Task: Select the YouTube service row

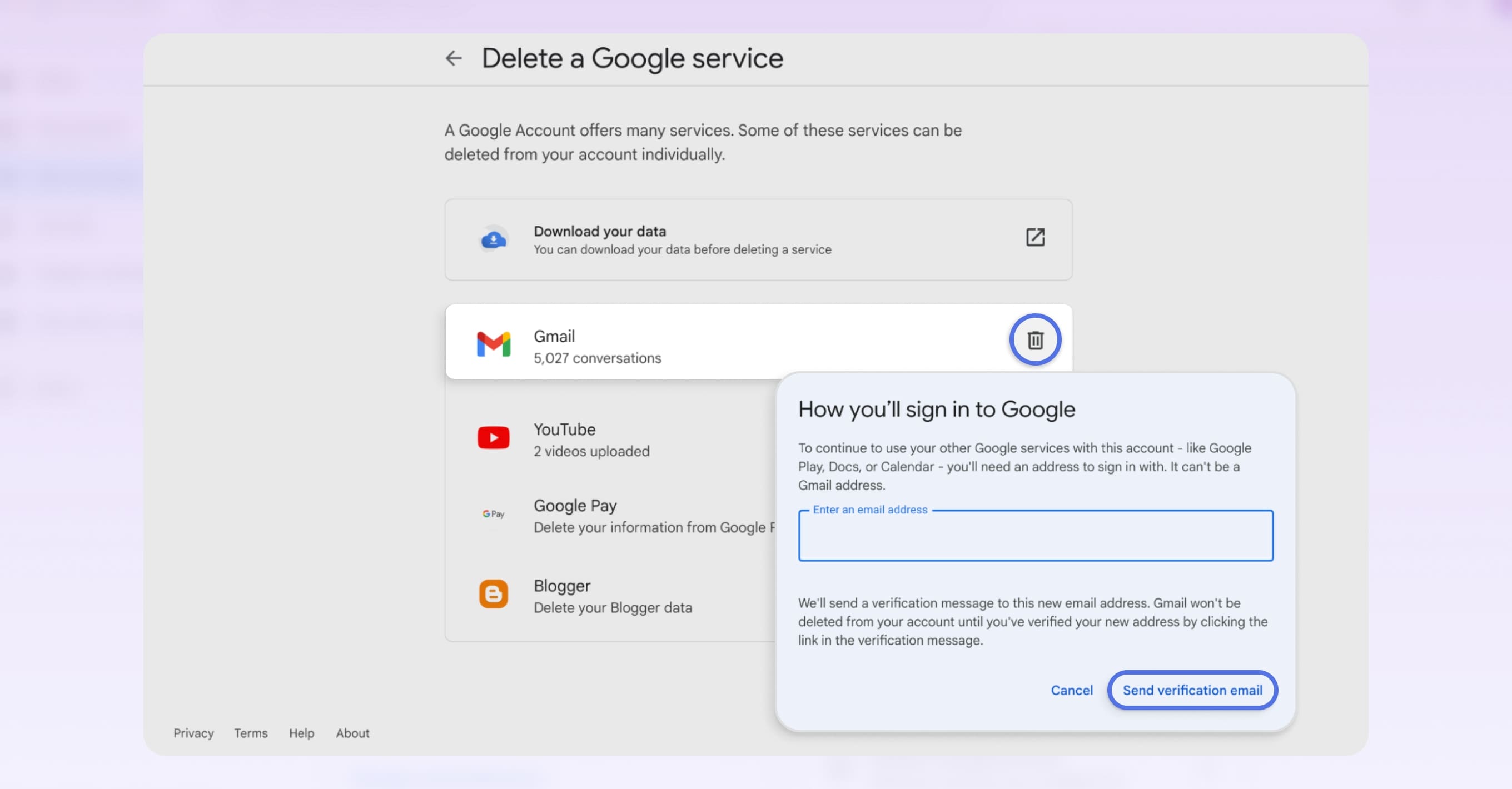Action: (616, 439)
